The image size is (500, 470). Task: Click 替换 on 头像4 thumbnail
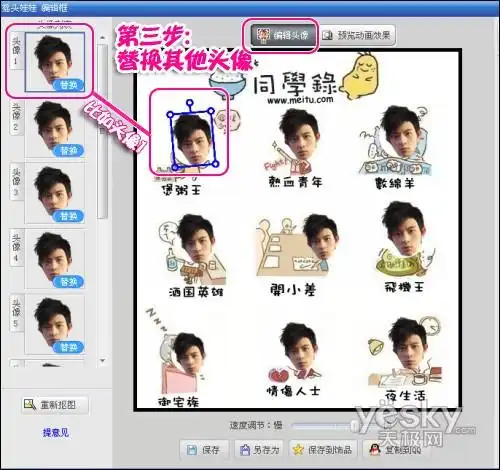68,282
